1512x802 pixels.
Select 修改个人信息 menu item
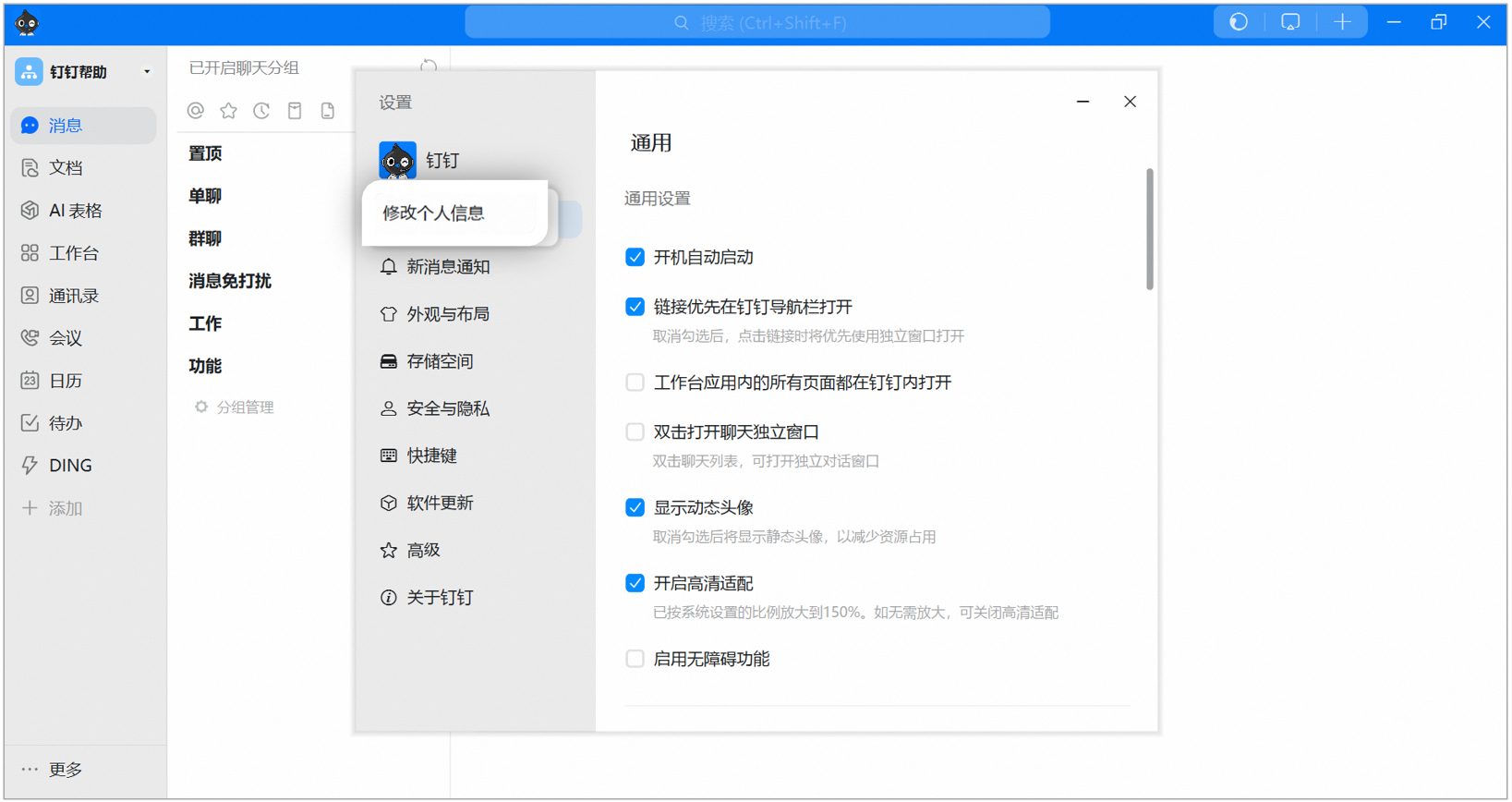click(433, 213)
